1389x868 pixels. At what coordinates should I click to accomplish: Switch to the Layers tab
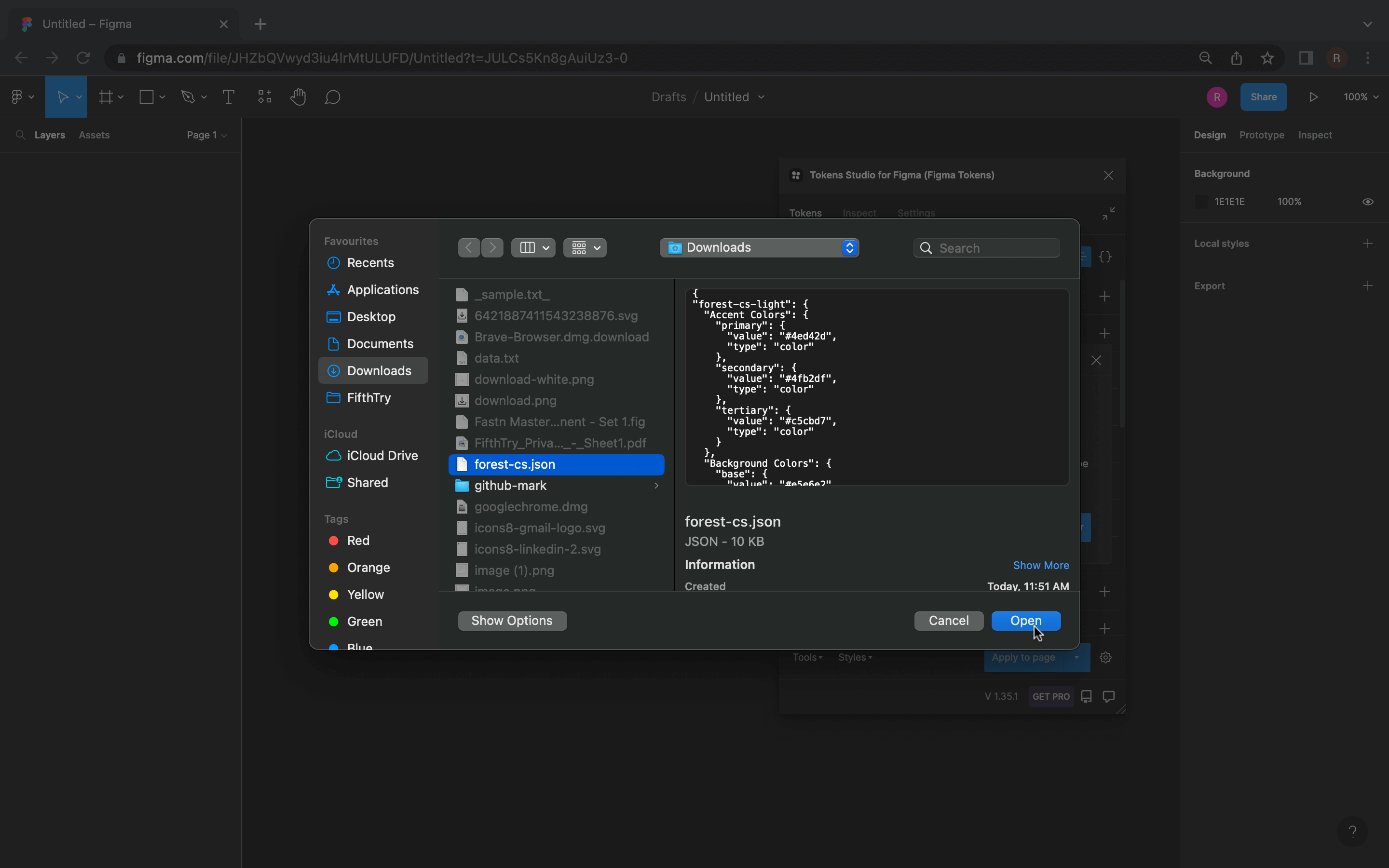click(50, 135)
